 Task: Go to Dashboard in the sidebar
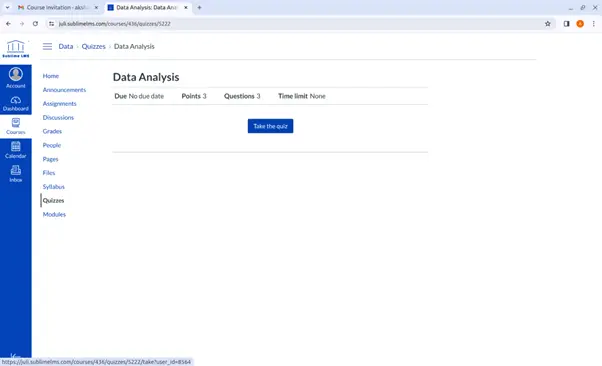(x=16, y=104)
